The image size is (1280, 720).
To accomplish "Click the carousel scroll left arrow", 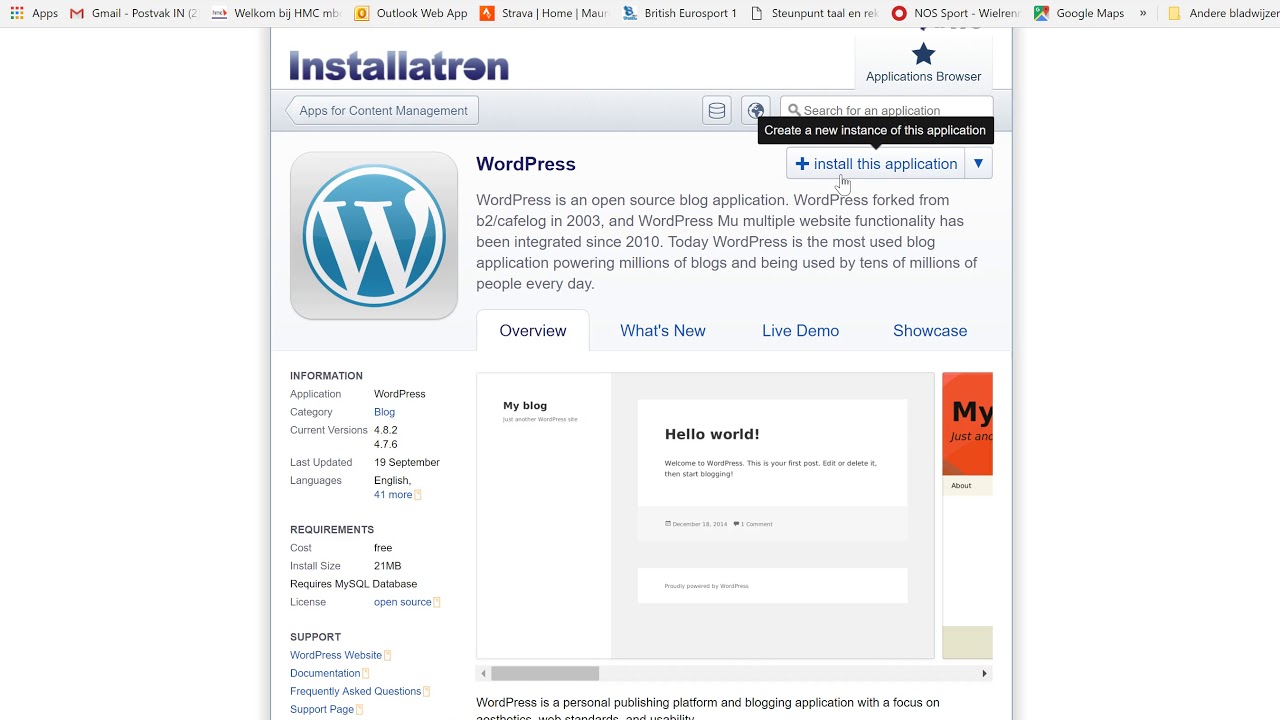I will pos(484,674).
